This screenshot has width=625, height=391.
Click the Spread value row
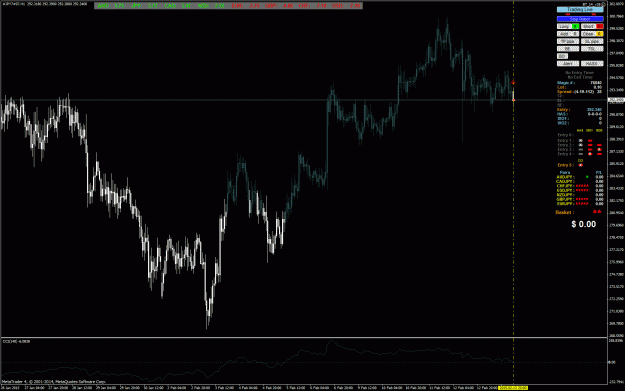click(x=580, y=92)
